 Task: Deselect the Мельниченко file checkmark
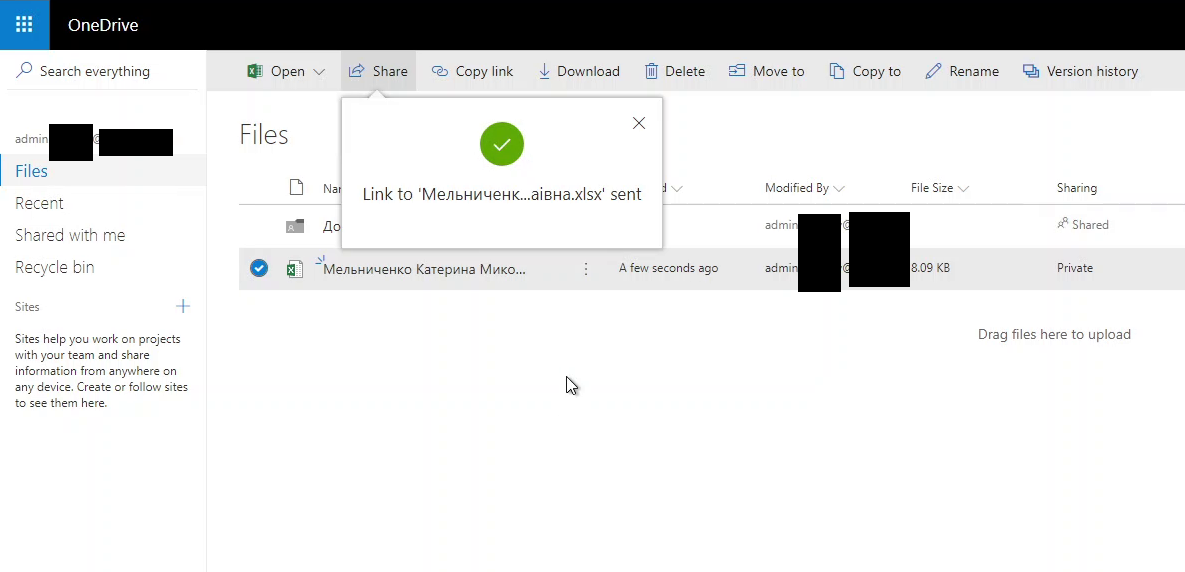258,267
